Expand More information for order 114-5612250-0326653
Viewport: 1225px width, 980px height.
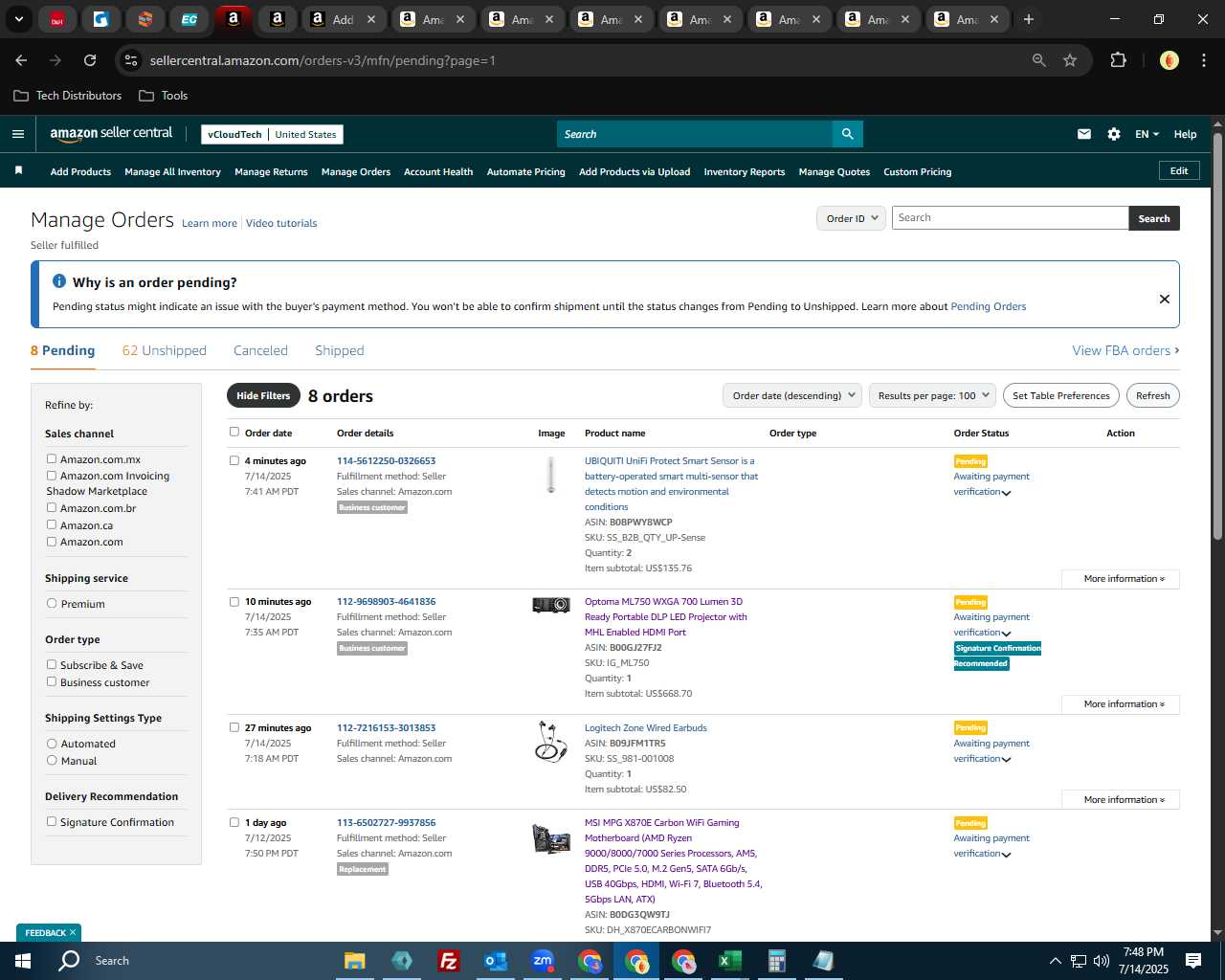(1121, 579)
